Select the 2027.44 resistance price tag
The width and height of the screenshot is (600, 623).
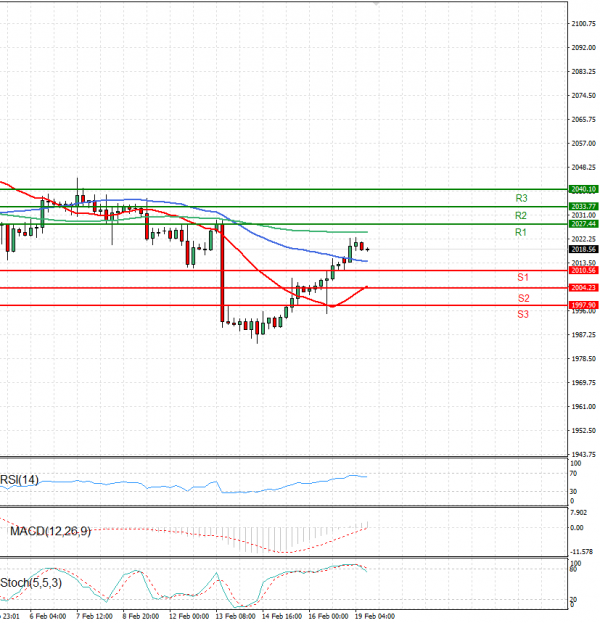[x=583, y=224]
